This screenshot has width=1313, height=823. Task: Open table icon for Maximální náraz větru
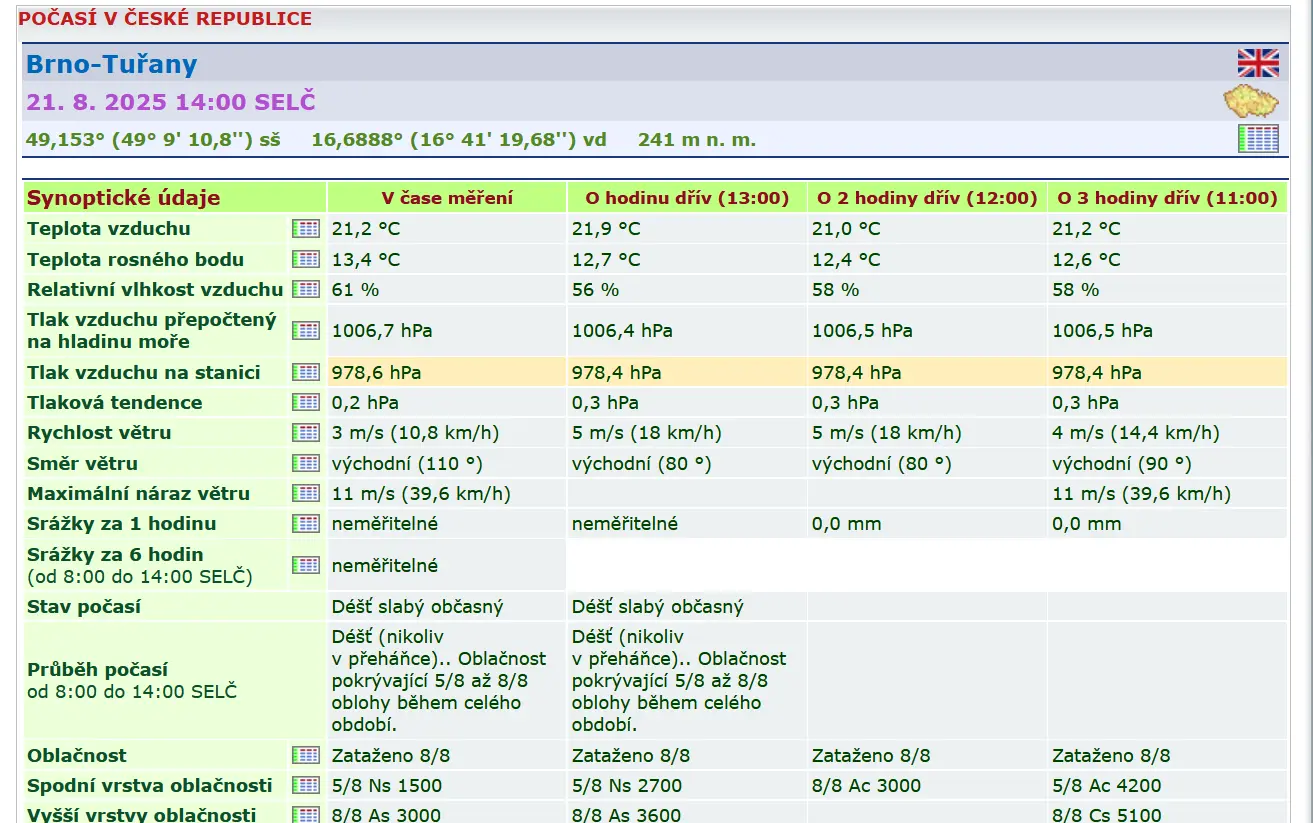(x=306, y=493)
